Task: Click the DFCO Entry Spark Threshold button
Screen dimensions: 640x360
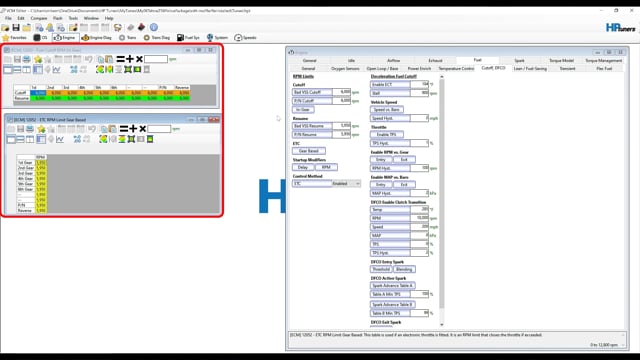Action: pos(381,269)
